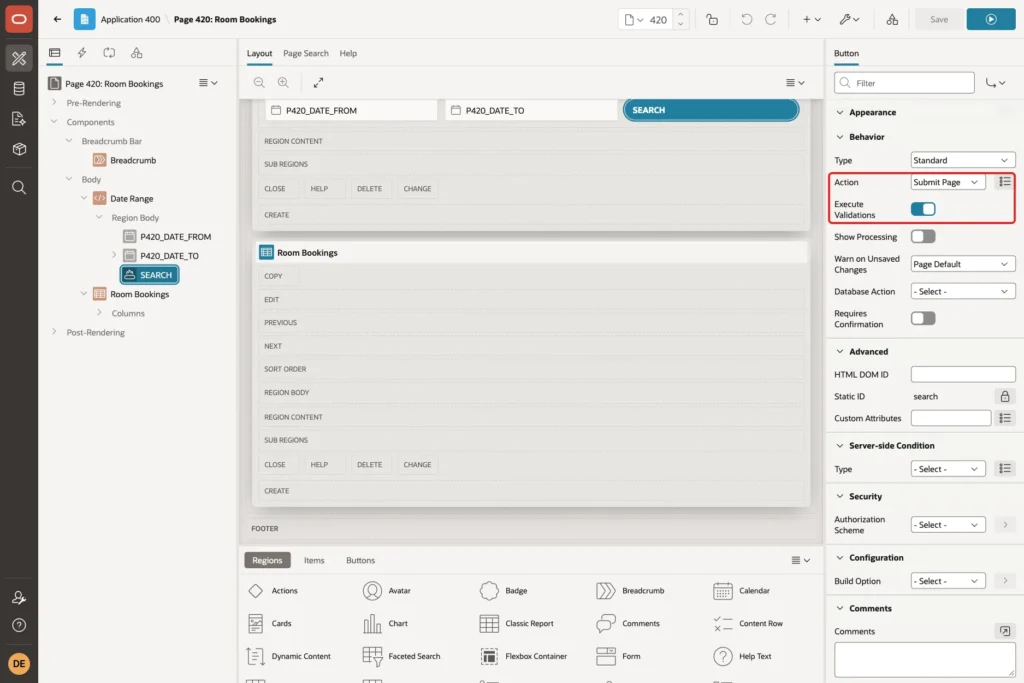Toggle Execute Validations switch off
Image resolution: width=1024 pixels, height=683 pixels.
[x=923, y=209]
